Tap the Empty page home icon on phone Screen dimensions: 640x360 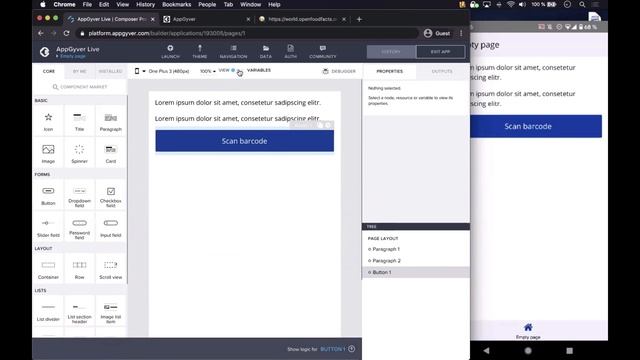528,331
